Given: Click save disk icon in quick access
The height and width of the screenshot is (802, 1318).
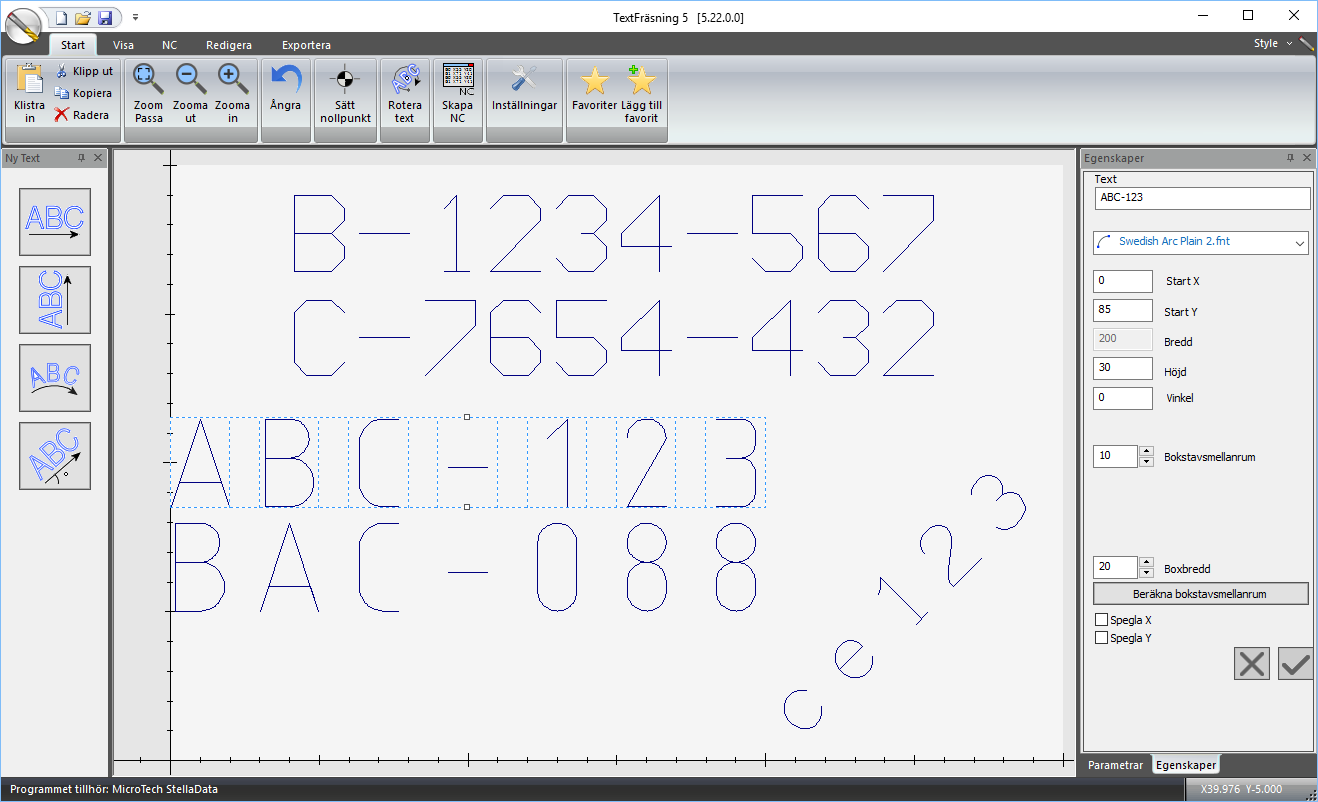Looking at the screenshot, I should point(105,17).
